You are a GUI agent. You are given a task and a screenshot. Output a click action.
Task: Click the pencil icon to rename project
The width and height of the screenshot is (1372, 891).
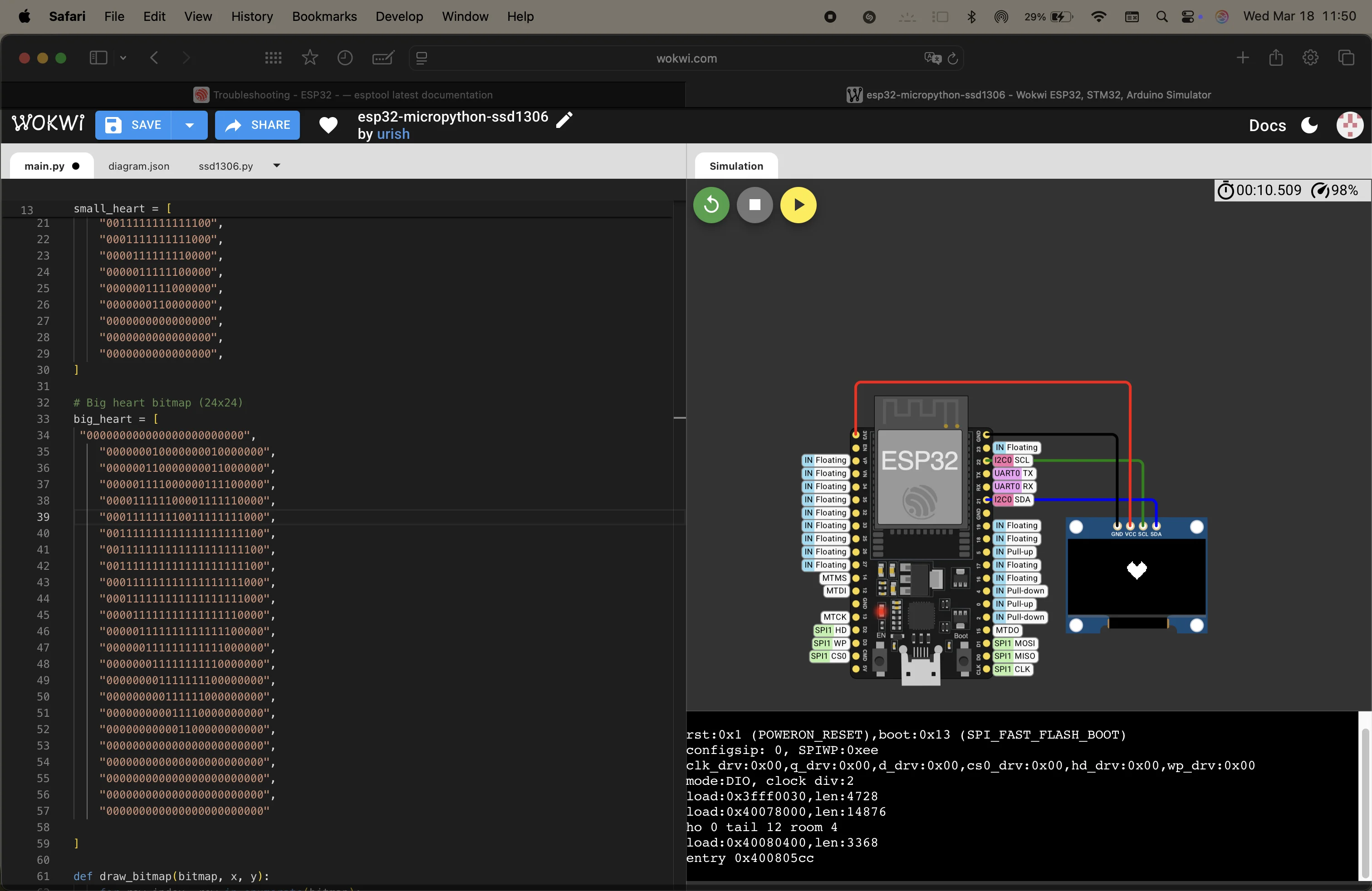coord(564,119)
